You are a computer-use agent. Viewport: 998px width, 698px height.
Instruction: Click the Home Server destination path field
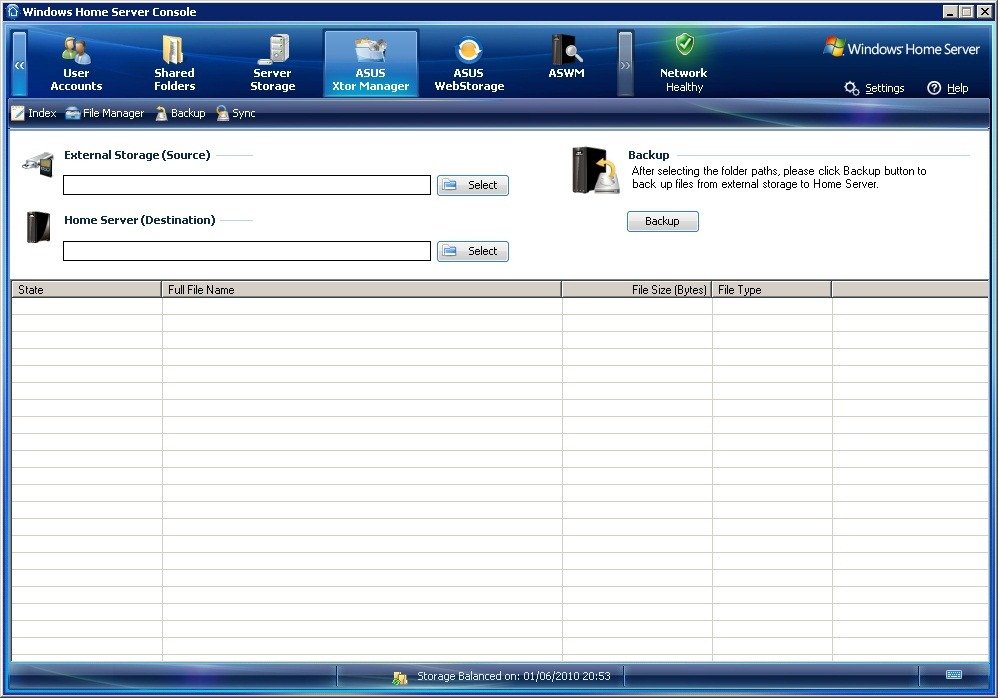(247, 251)
